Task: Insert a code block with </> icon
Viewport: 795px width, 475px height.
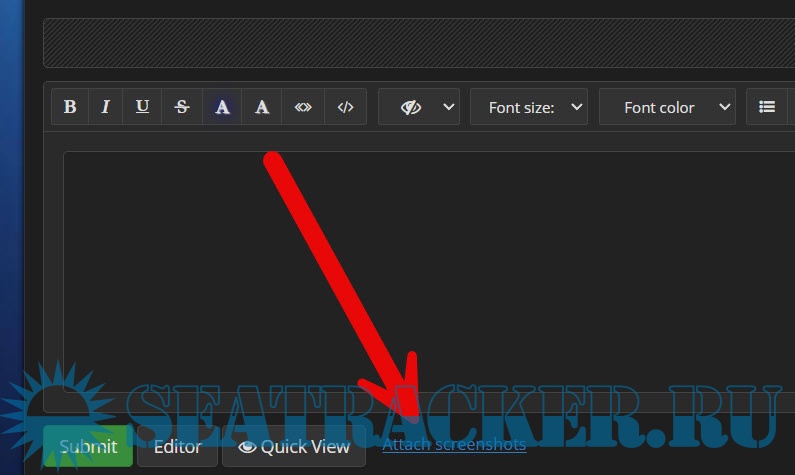Action: 345,107
